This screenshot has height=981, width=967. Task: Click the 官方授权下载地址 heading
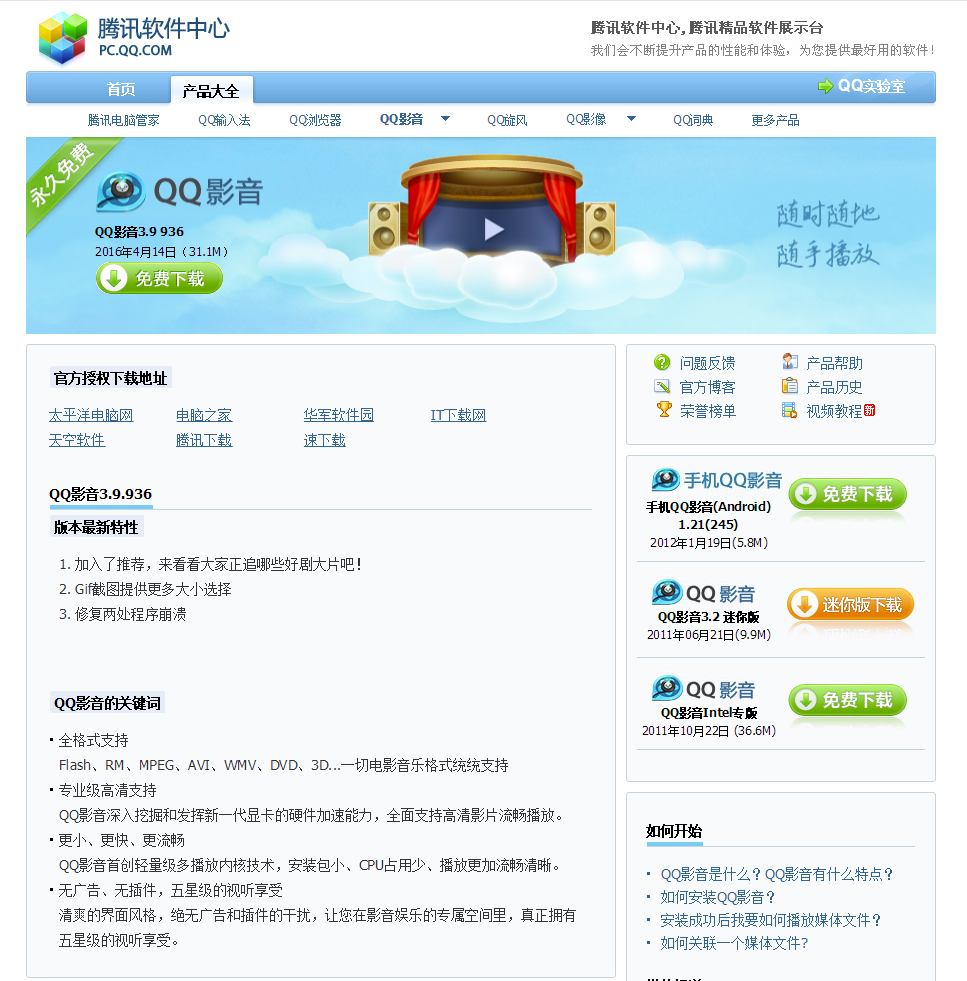point(110,378)
